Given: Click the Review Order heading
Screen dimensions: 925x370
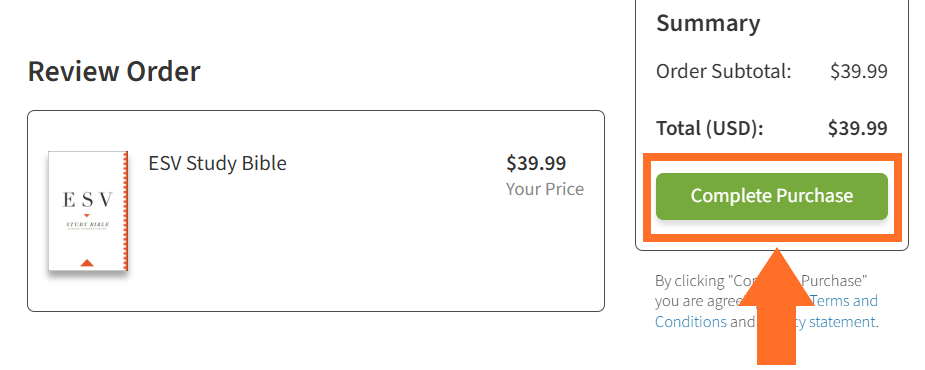Looking at the screenshot, I should tap(114, 71).
